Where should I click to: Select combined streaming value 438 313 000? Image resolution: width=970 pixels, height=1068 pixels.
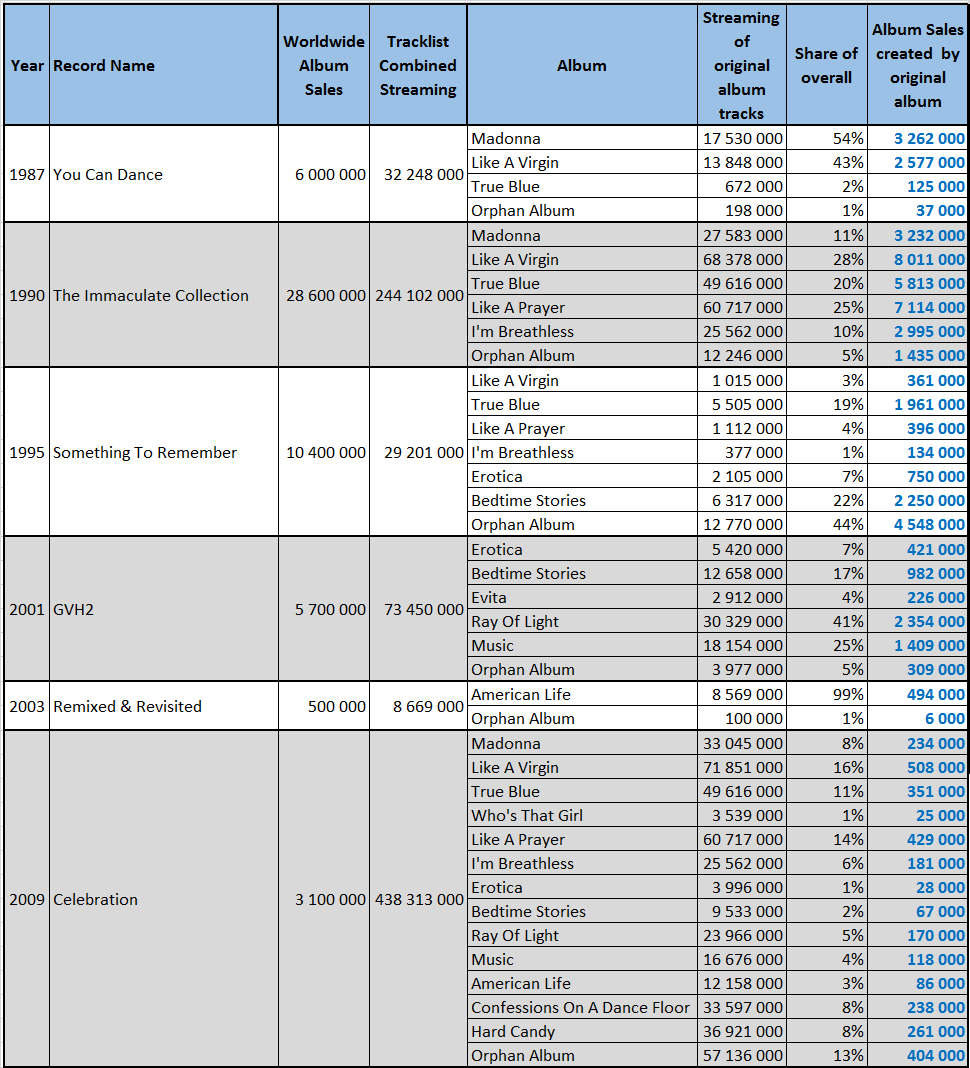[420, 899]
